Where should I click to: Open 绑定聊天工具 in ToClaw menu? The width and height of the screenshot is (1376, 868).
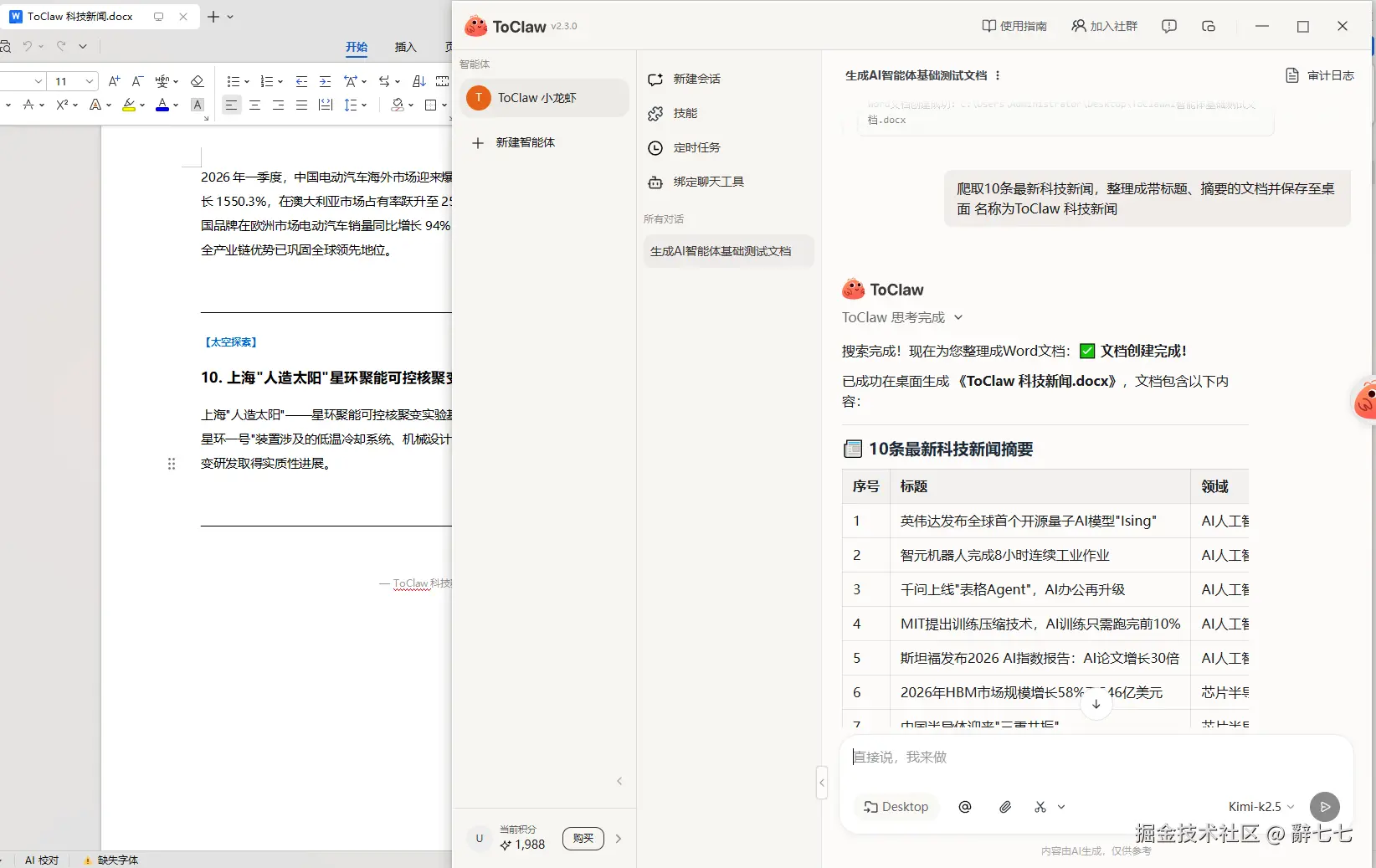pos(696,182)
